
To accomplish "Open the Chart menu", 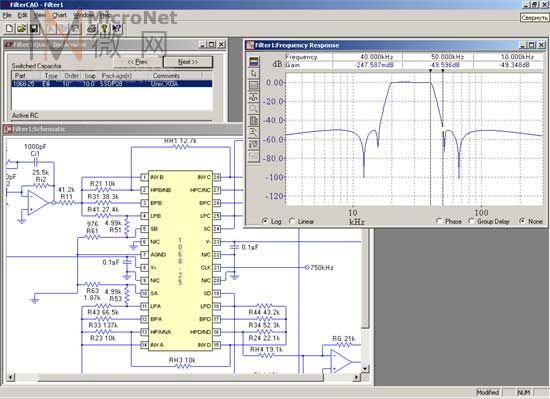I will click(x=59, y=15).
